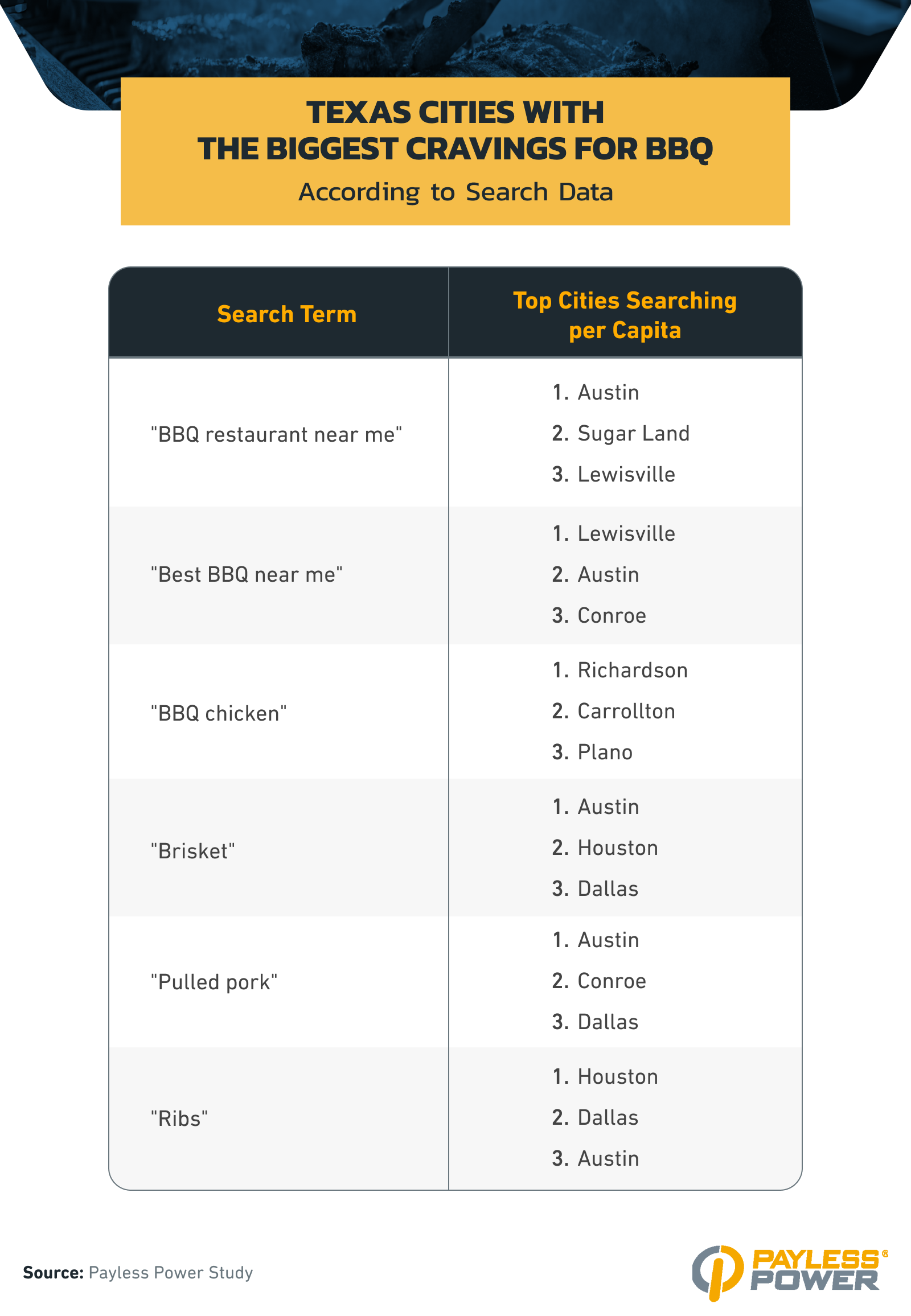Click the "Search Term" column header

pos(286,314)
